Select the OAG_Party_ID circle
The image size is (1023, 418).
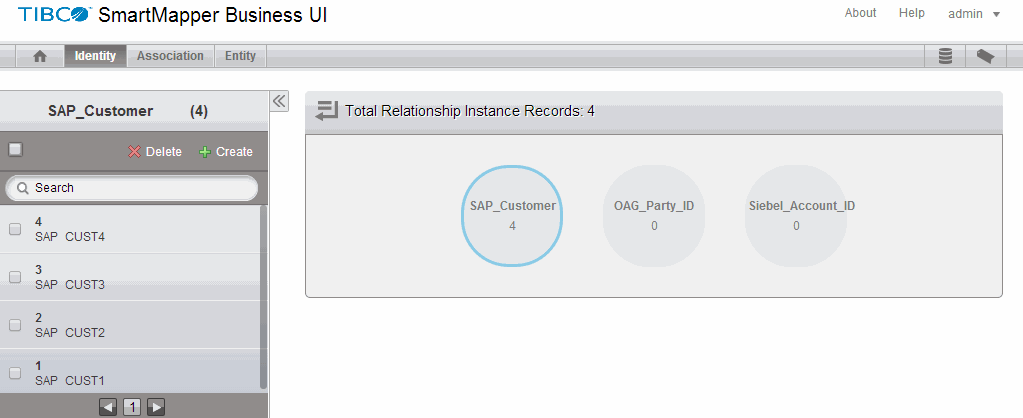click(654, 216)
